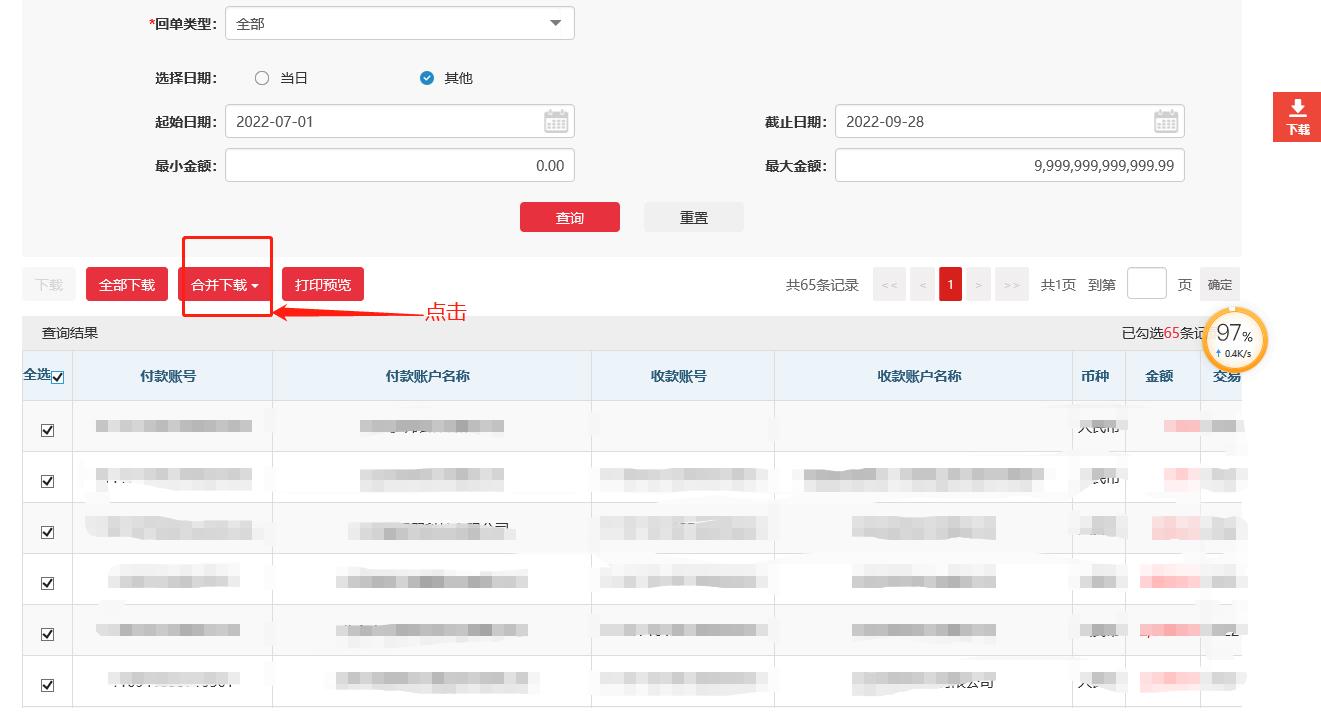Click the floating red 下载 download icon
1321x712 pixels.
(1297, 116)
